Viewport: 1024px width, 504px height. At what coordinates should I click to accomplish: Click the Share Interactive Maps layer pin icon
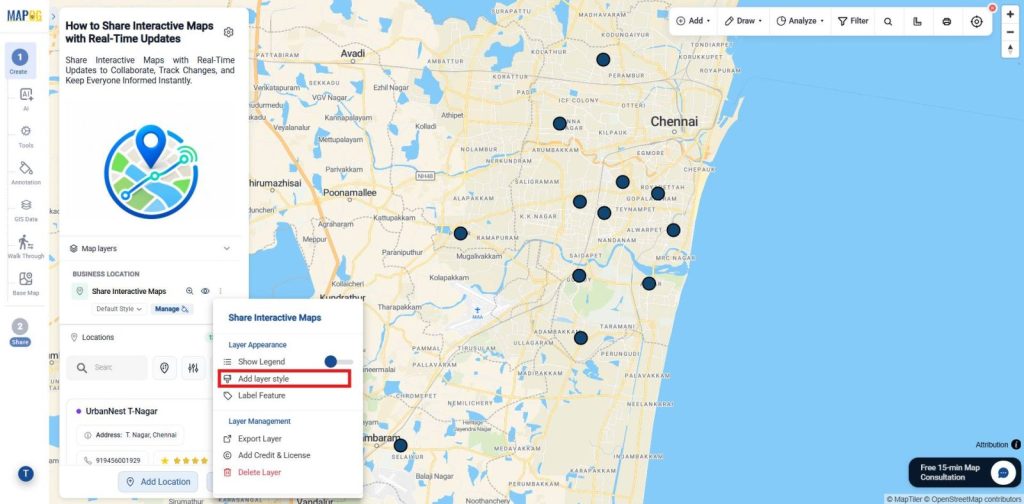pos(80,291)
